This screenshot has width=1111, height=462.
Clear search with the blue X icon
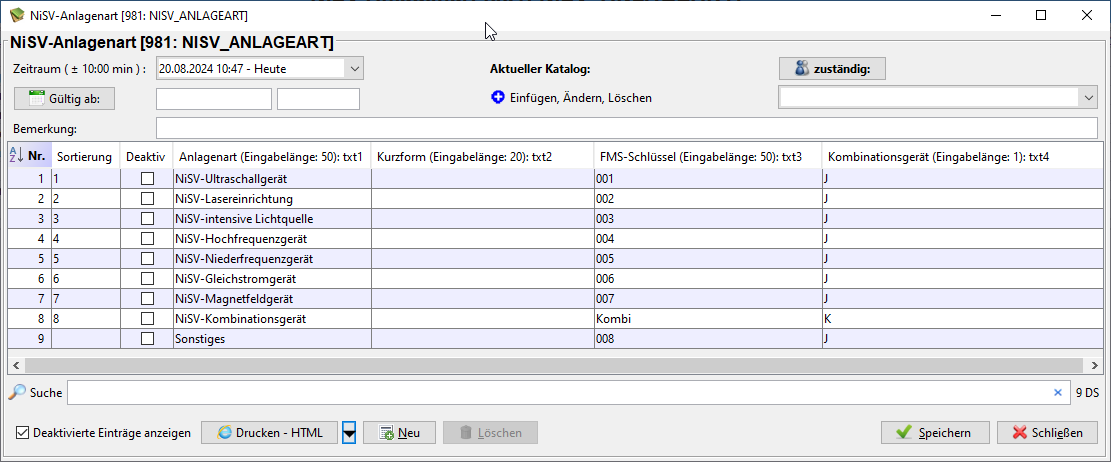pos(1058,393)
